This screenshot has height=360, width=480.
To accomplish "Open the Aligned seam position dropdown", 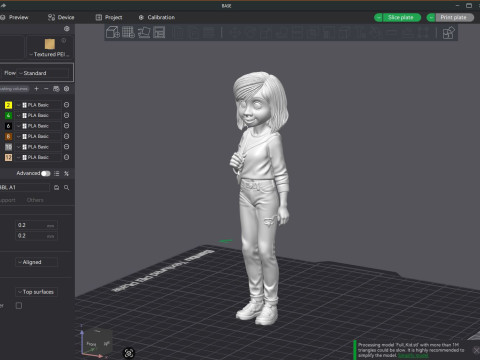I will coord(36,262).
